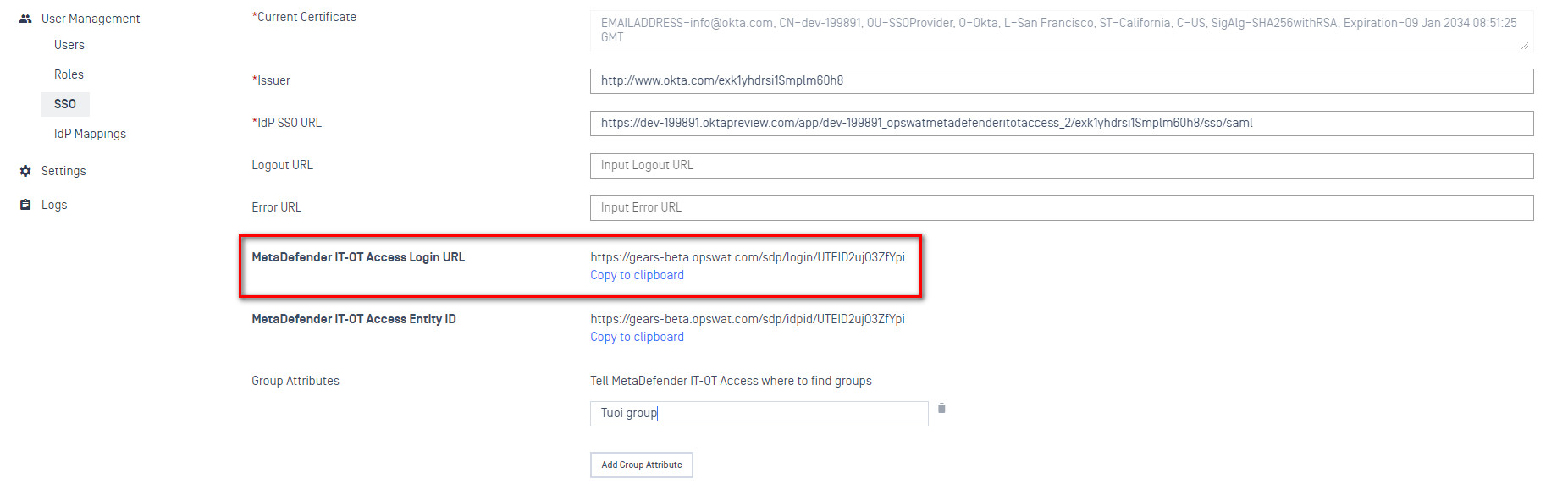Click the Logout URL label

[x=282, y=165]
